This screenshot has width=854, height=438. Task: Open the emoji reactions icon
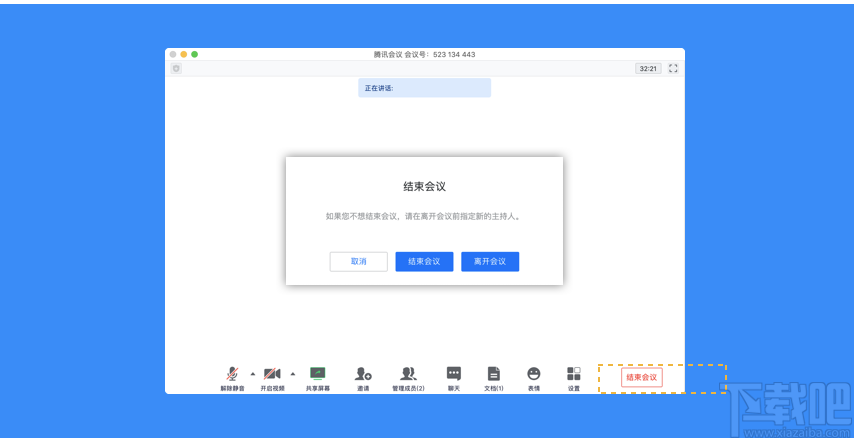(534, 373)
